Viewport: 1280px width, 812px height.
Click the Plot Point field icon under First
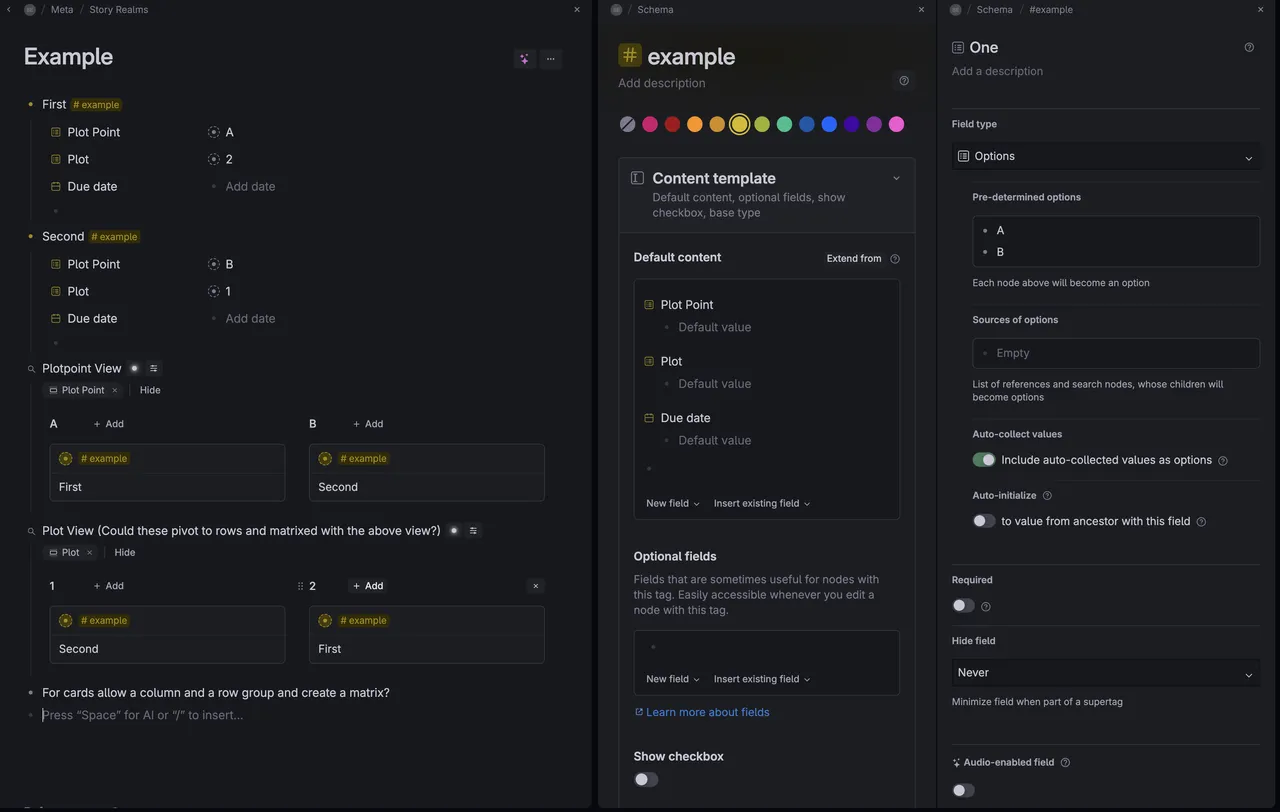pos(56,132)
